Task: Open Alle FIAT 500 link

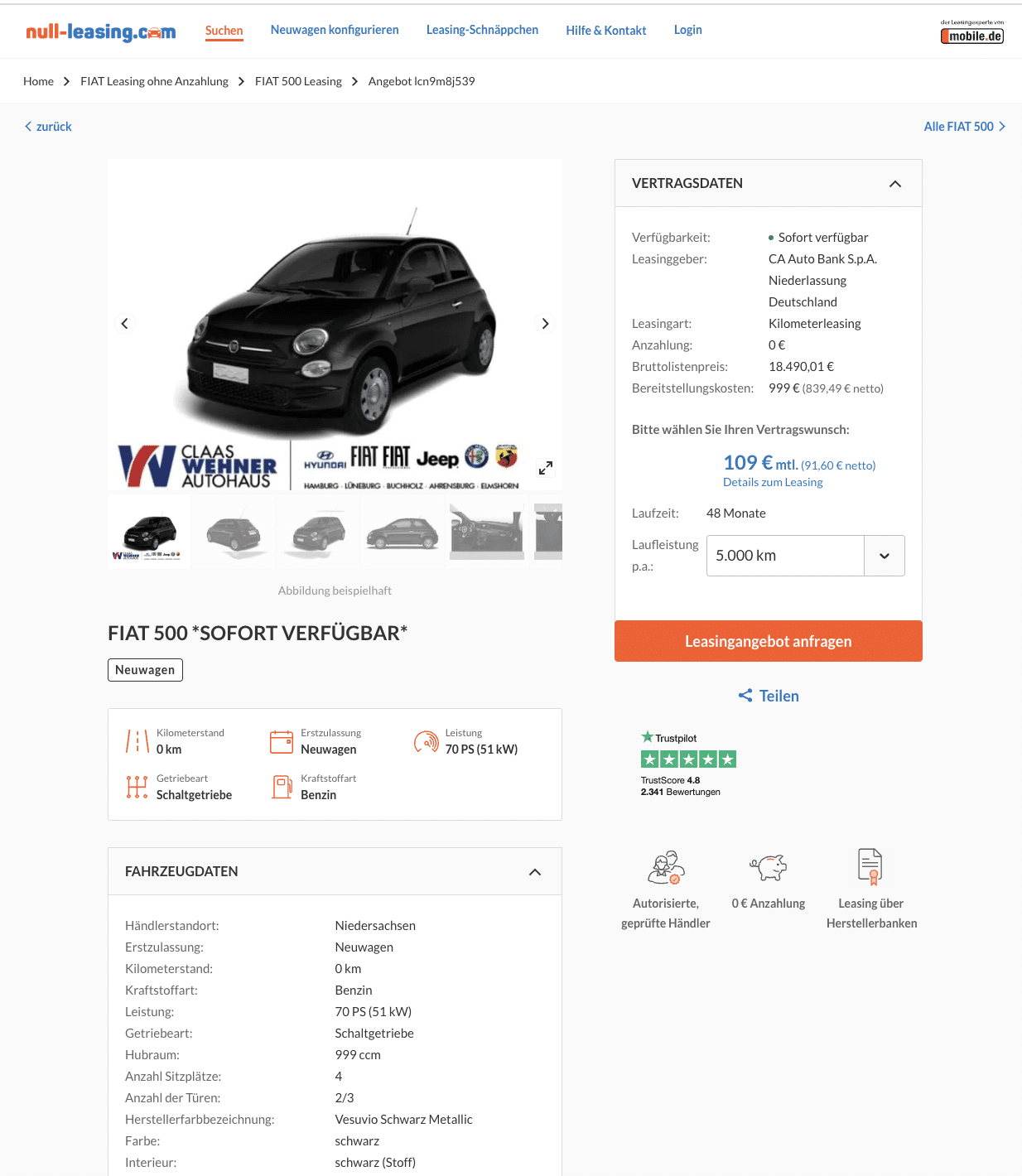Action: tap(965, 127)
